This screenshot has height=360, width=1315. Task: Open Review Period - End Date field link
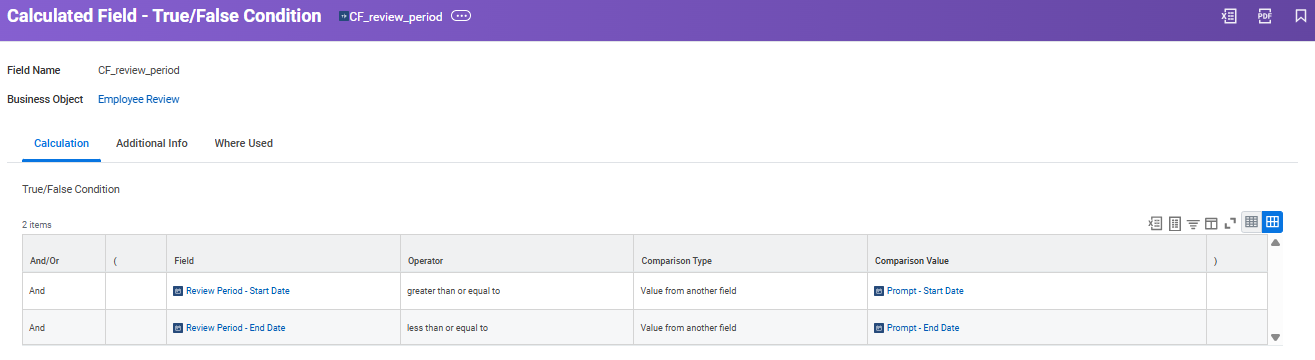(236, 328)
